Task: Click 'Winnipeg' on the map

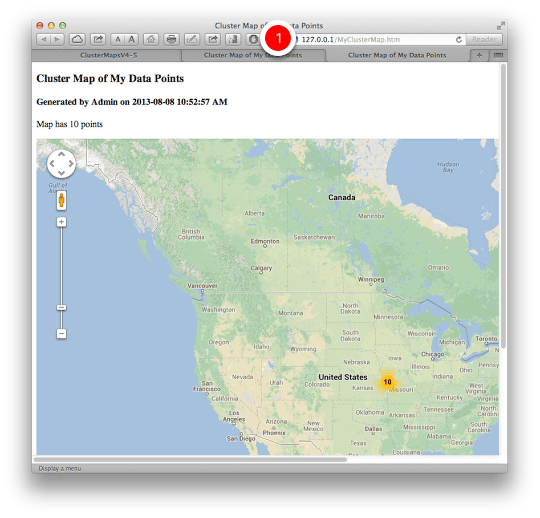Action: click(x=371, y=279)
